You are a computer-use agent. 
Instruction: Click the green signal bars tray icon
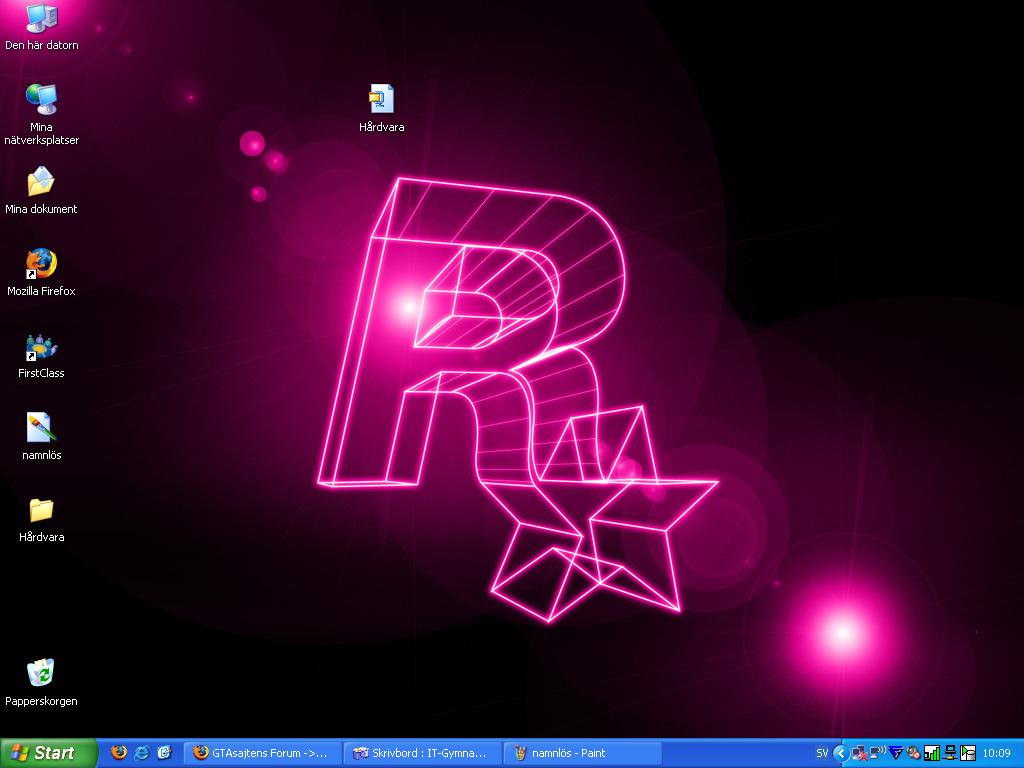coord(932,753)
